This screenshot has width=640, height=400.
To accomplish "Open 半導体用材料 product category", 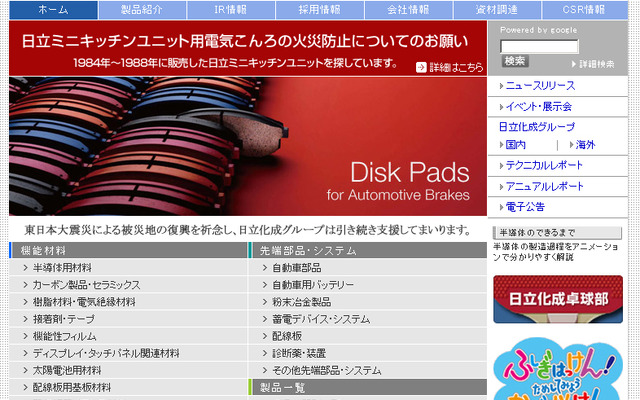I will (62, 268).
